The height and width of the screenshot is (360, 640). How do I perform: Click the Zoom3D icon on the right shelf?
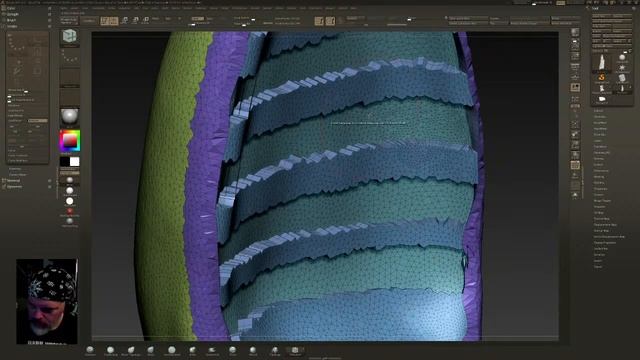(x=575, y=145)
